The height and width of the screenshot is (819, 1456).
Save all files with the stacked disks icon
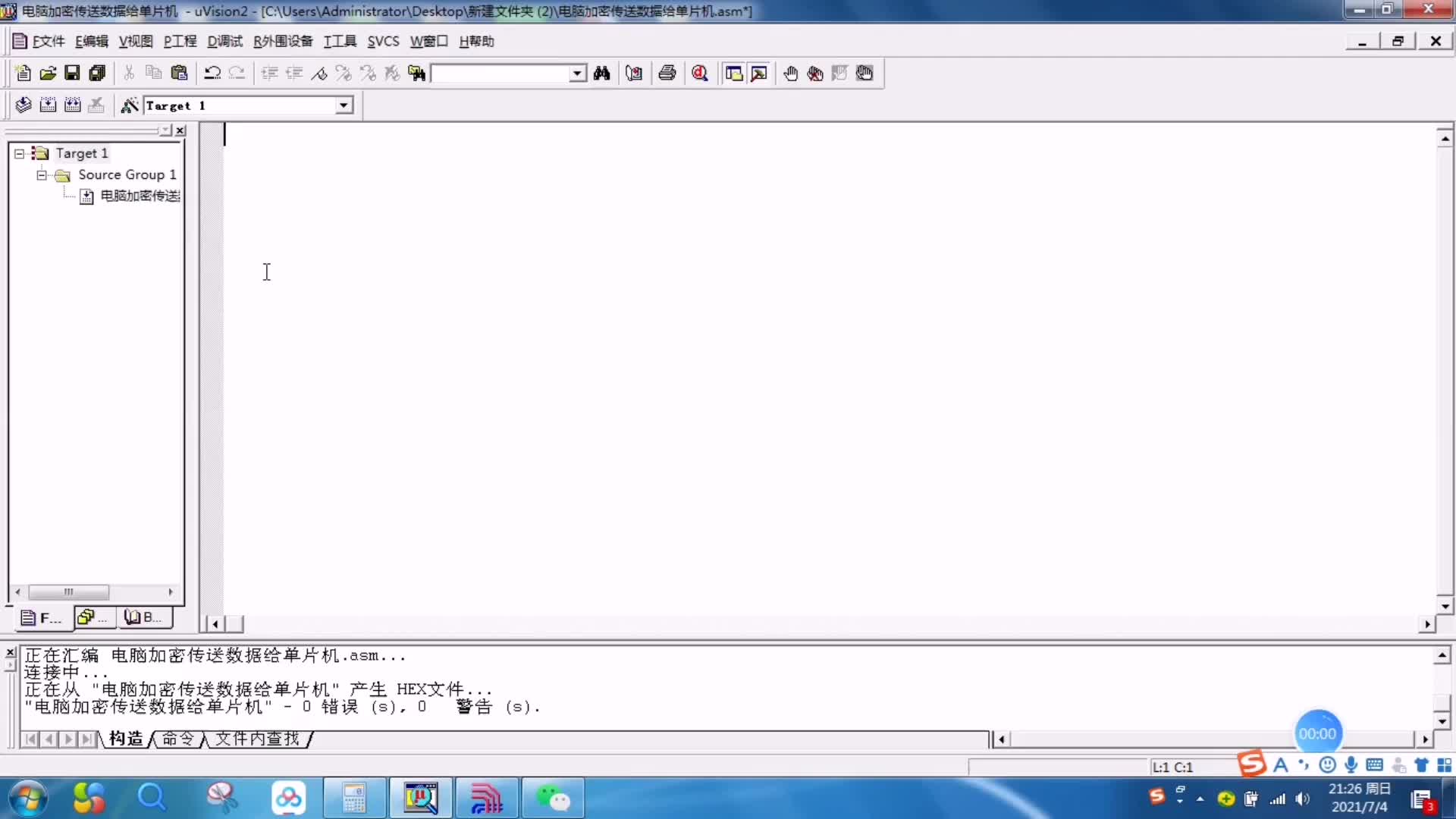pos(97,73)
